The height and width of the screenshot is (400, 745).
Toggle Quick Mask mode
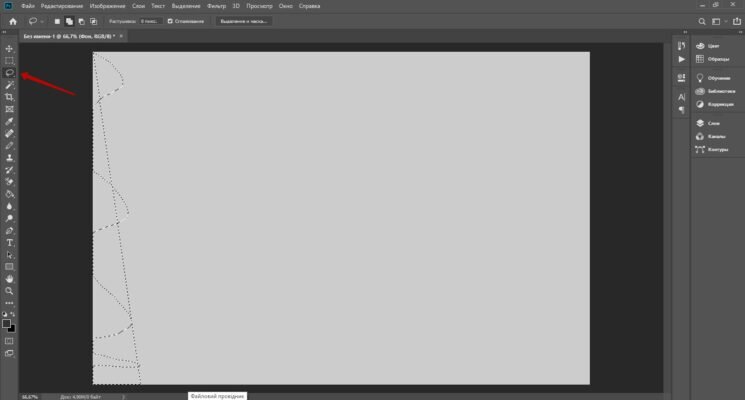(x=9, y=341)
